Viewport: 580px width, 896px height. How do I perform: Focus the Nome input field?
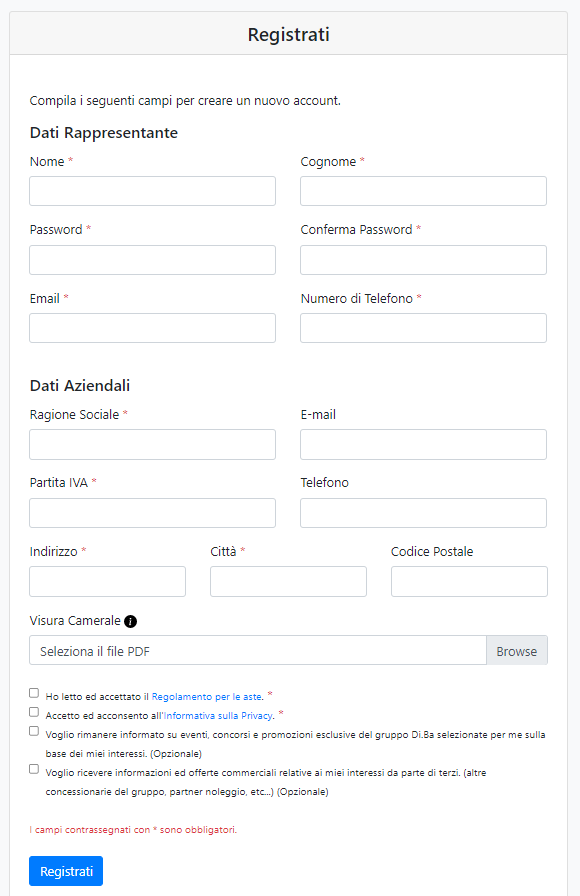[x=153, y=191]
